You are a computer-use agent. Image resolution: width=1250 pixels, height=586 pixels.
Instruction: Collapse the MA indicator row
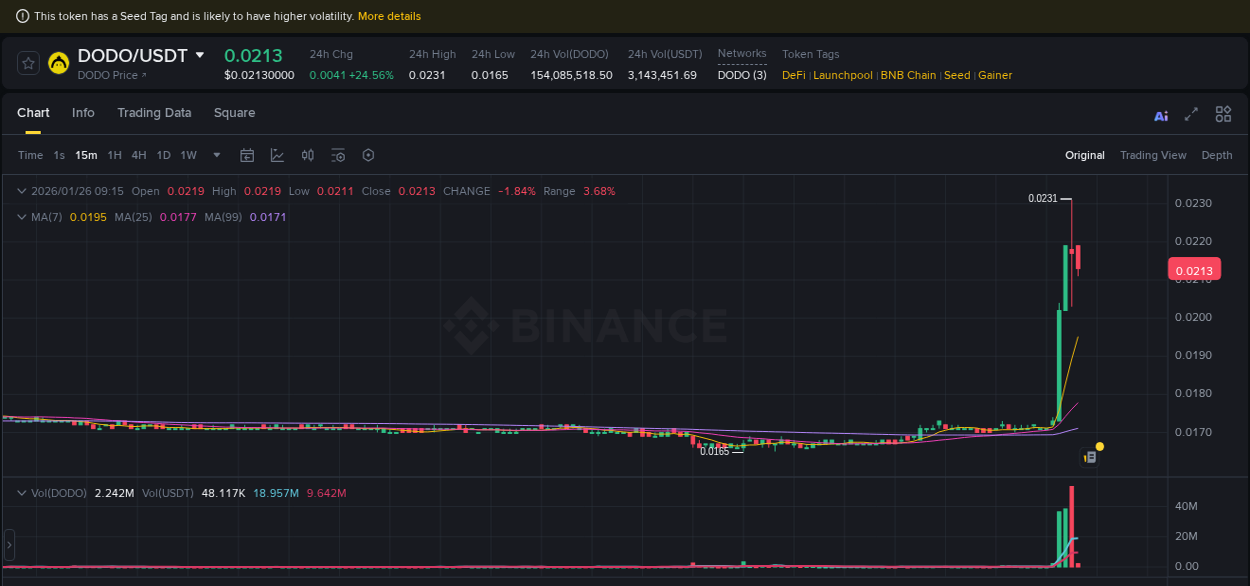click(x=21, y=216)
